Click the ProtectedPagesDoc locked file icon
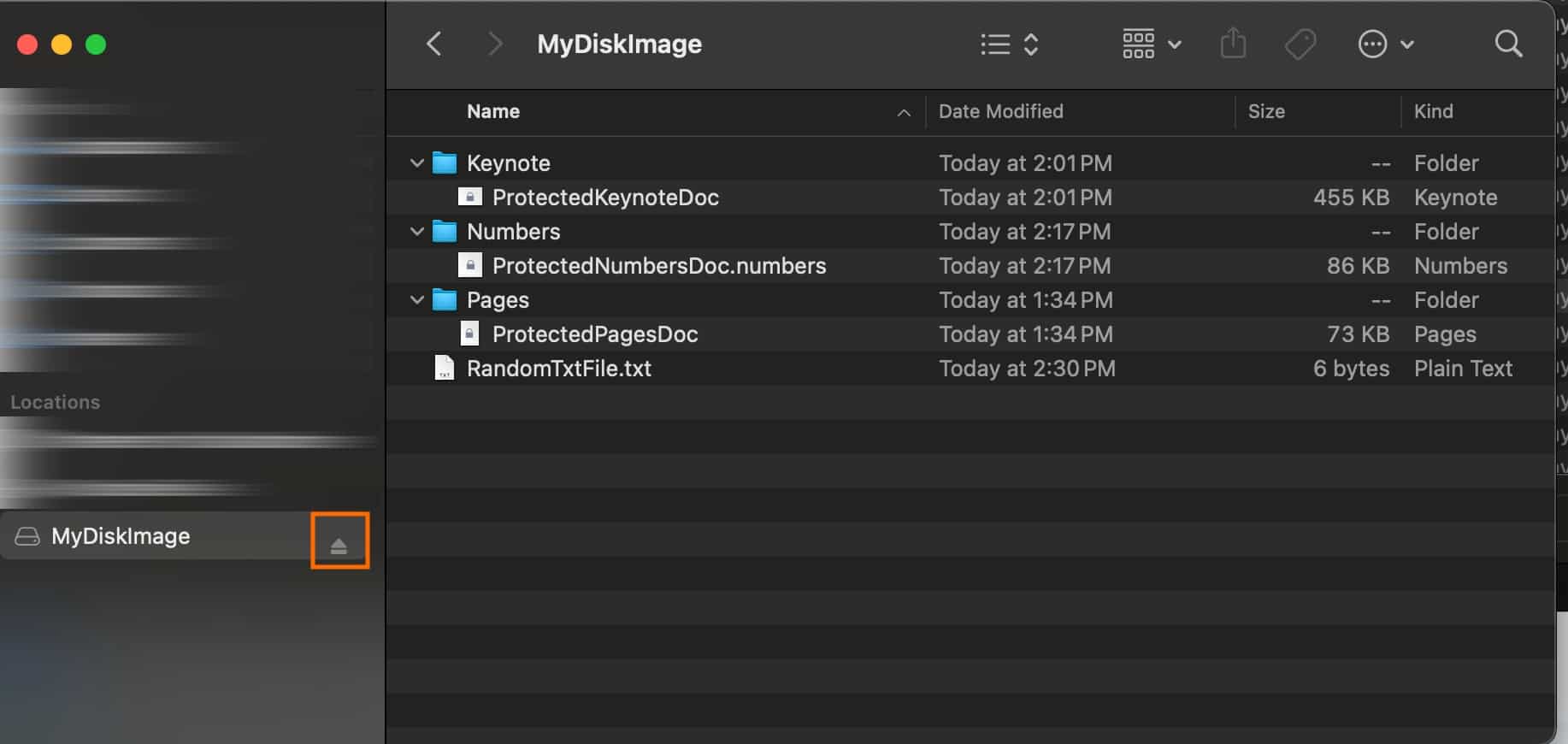The height and width of the screenshot is (744, 1568). pyautogui.click(x=469, y=334)
